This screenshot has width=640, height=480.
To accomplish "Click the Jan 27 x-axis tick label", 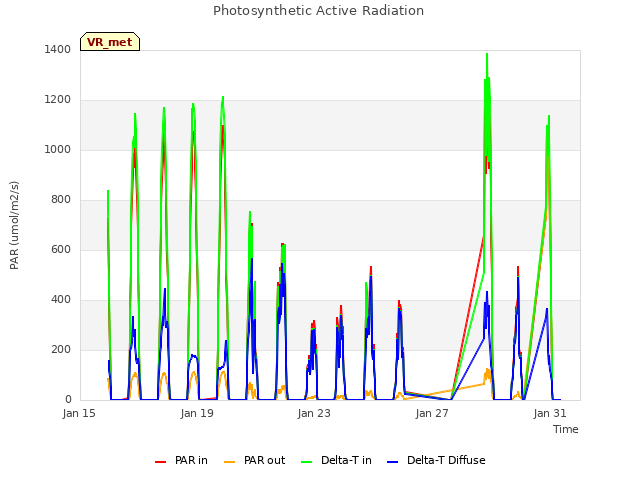I will point(432,413).
